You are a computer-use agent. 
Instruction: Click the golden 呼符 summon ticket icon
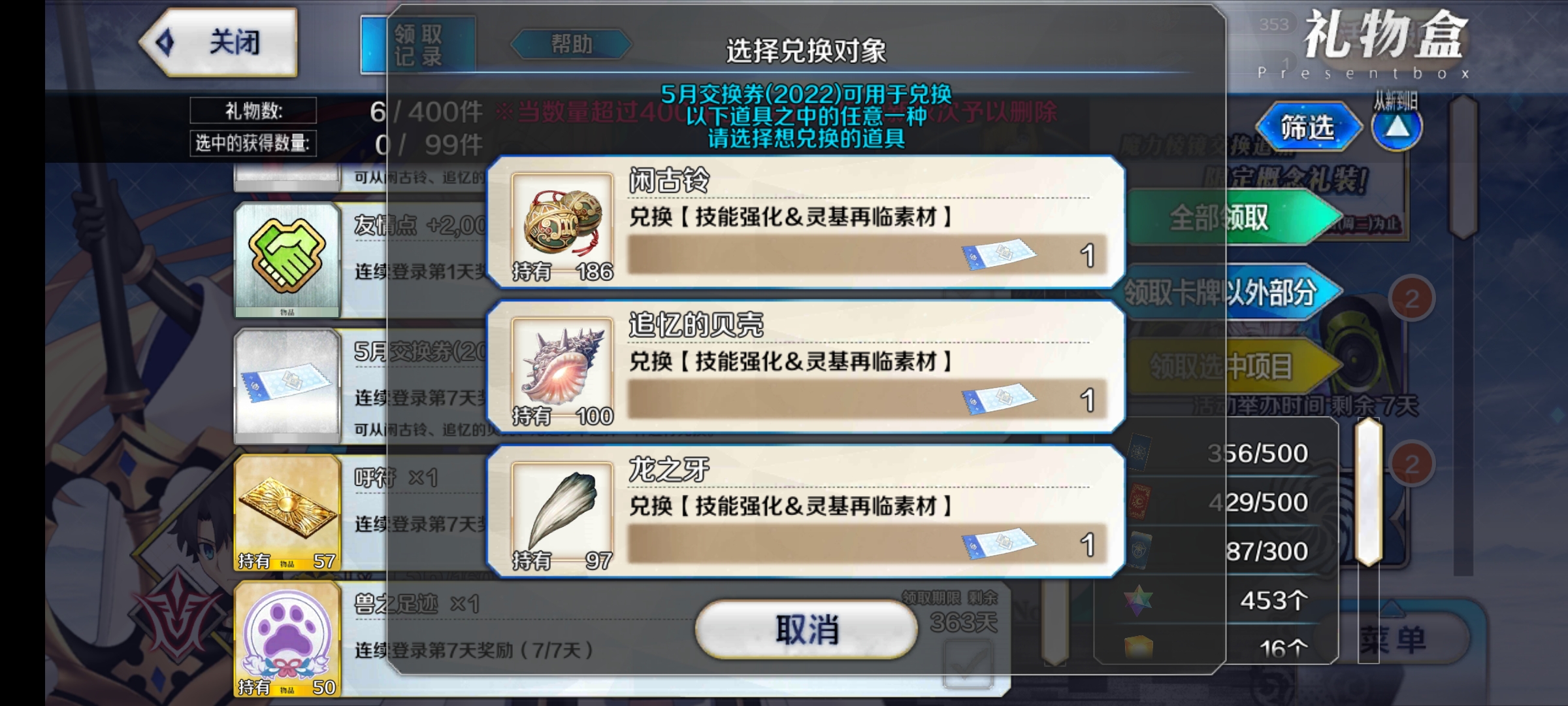click(x=287, y=513)
